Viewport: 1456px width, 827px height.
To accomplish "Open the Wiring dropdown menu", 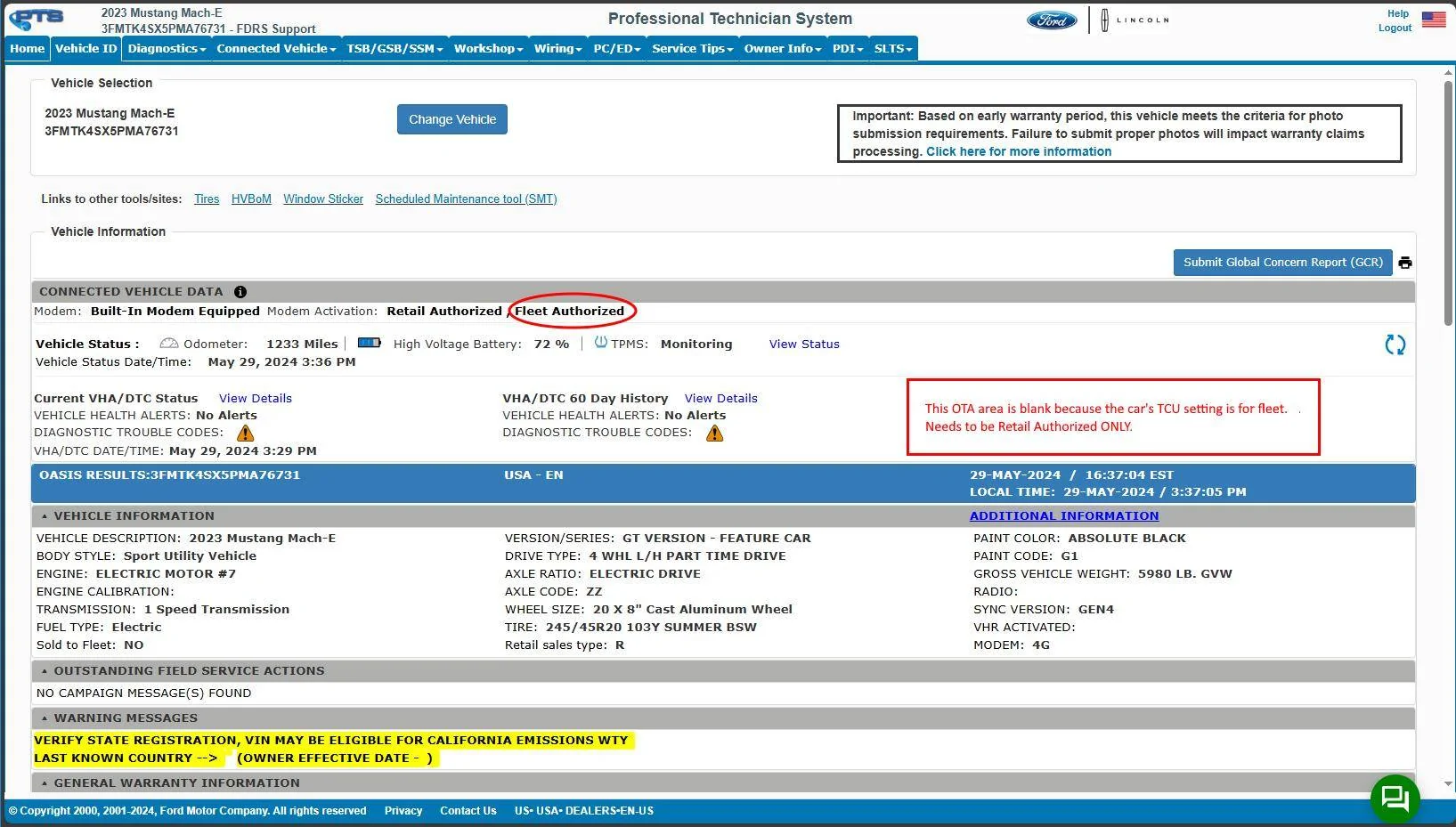I will [557, 49].
